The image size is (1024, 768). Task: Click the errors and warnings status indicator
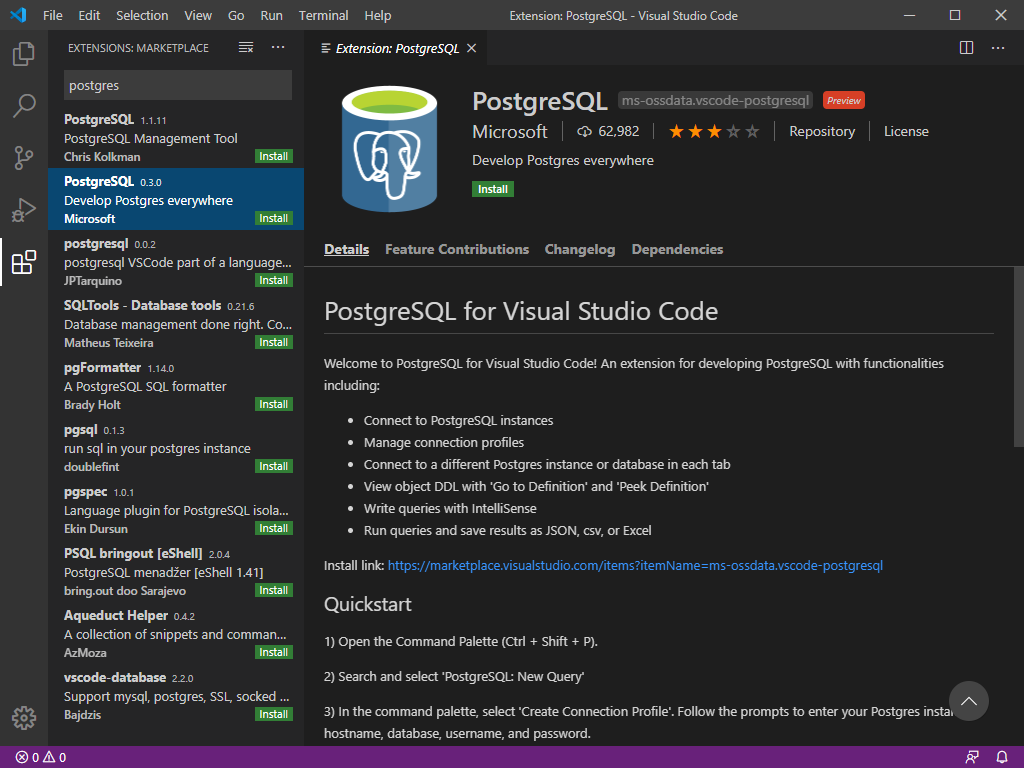(x=41, y=757)
